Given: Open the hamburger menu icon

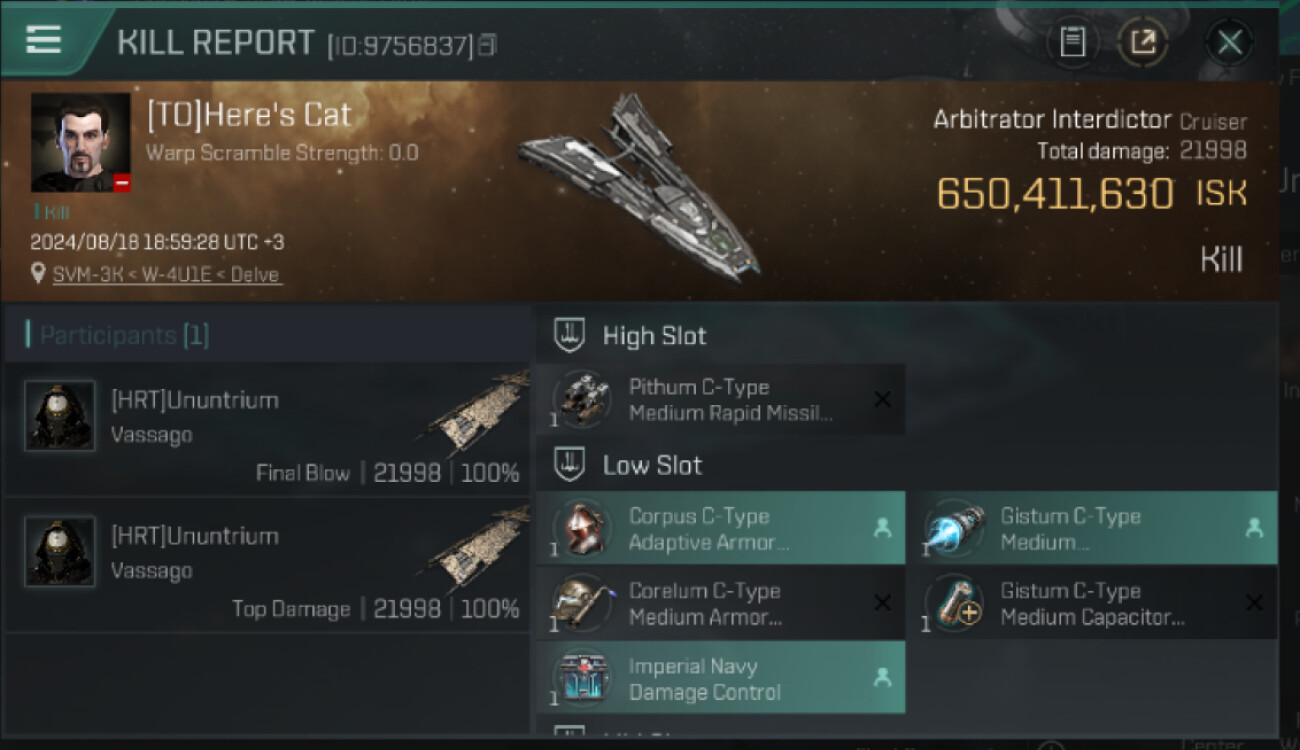Looking at the screenshot, I should pos(44,40).
